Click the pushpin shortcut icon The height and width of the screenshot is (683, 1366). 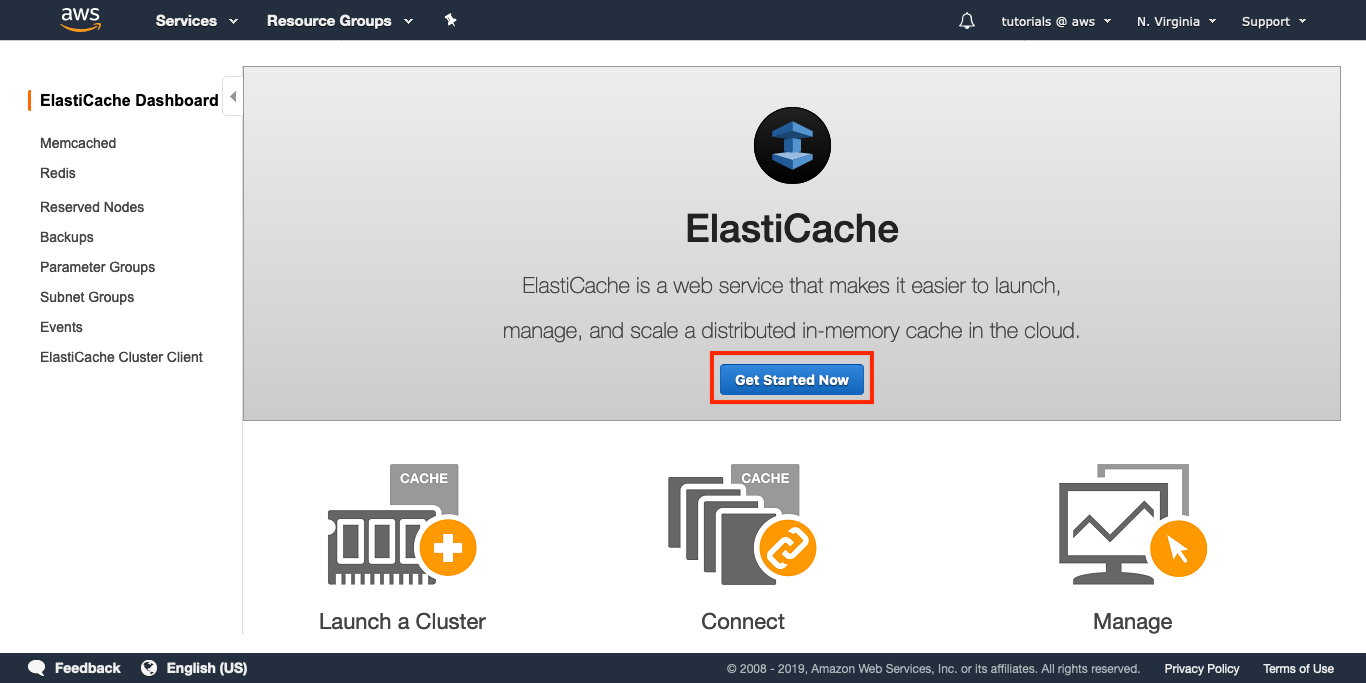point(450,20)
